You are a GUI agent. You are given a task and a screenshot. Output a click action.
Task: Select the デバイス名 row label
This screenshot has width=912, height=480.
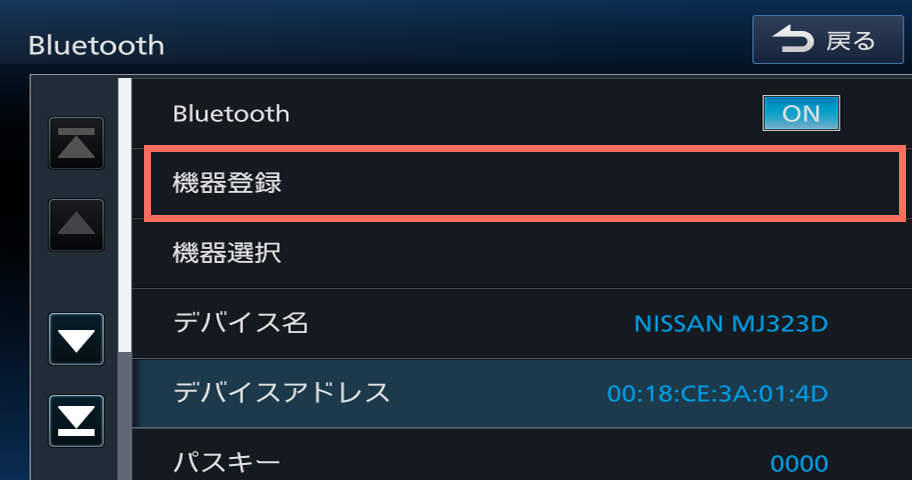click(240, 323)
